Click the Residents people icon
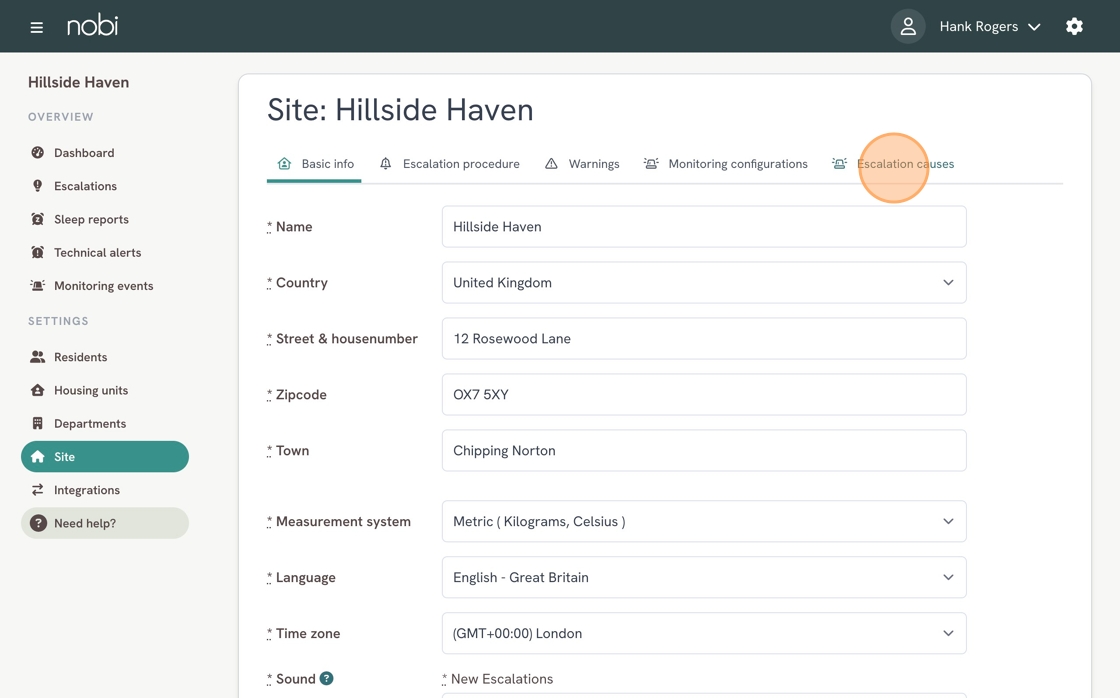 (x=38, y=357)
